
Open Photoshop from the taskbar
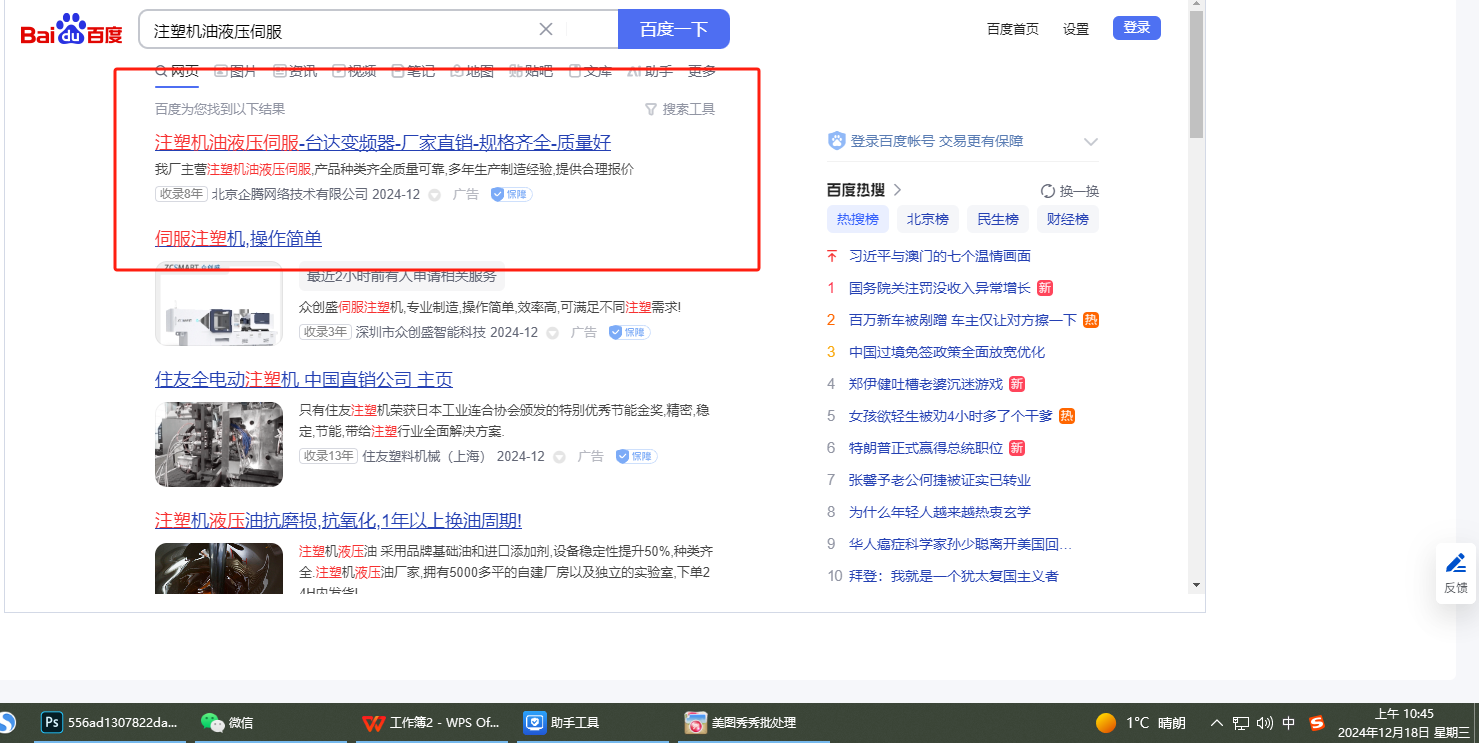click(x=52, y=722)
